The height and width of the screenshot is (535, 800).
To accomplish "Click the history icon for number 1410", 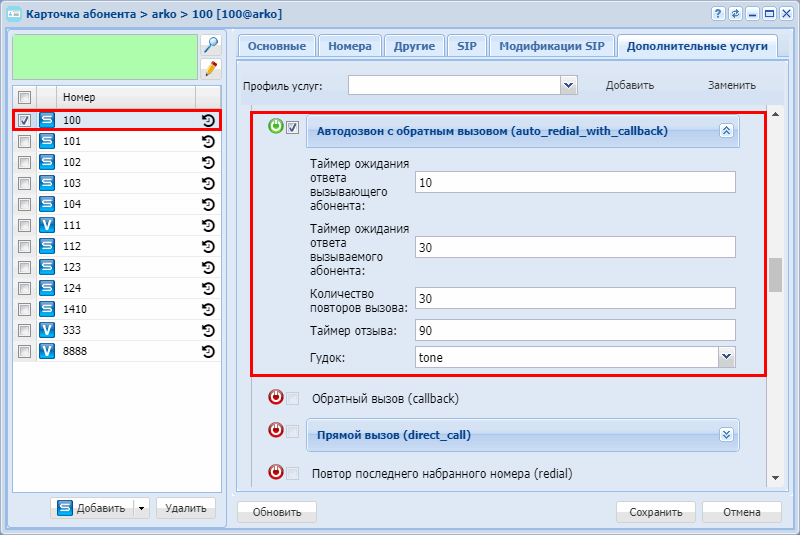I will point(208,309).
